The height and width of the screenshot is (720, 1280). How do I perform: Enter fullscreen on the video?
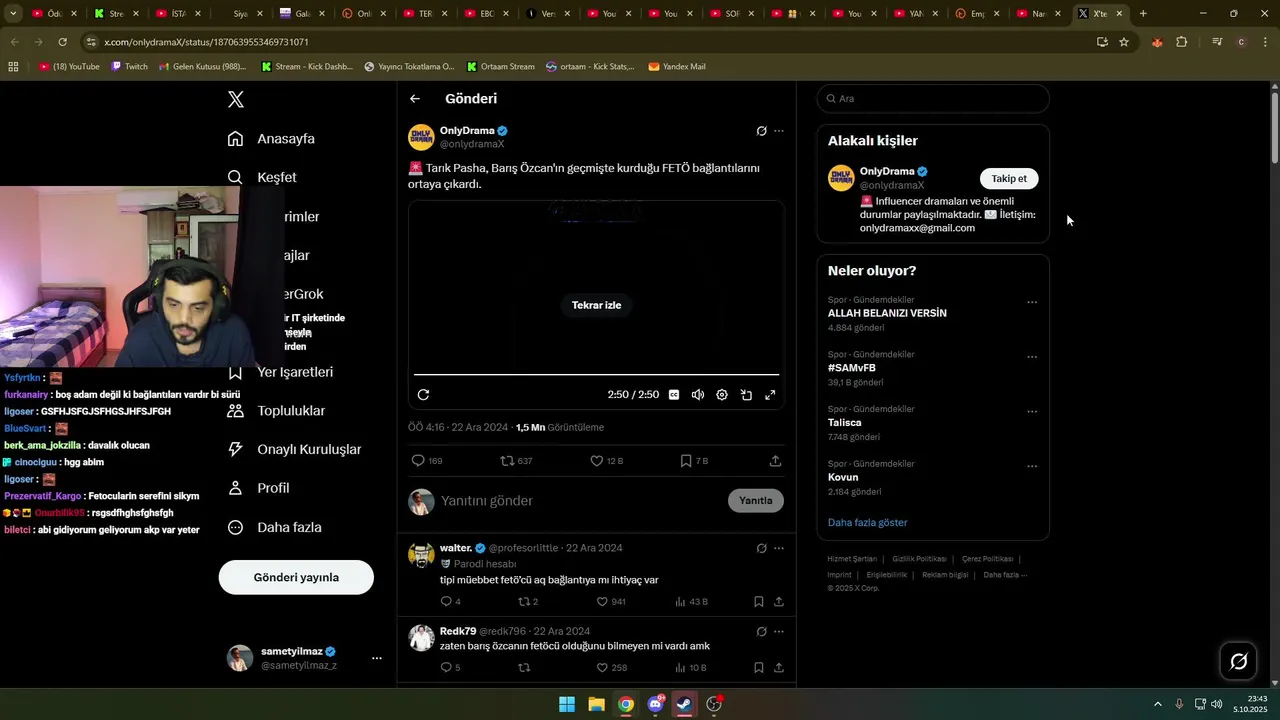pos(770,395)
